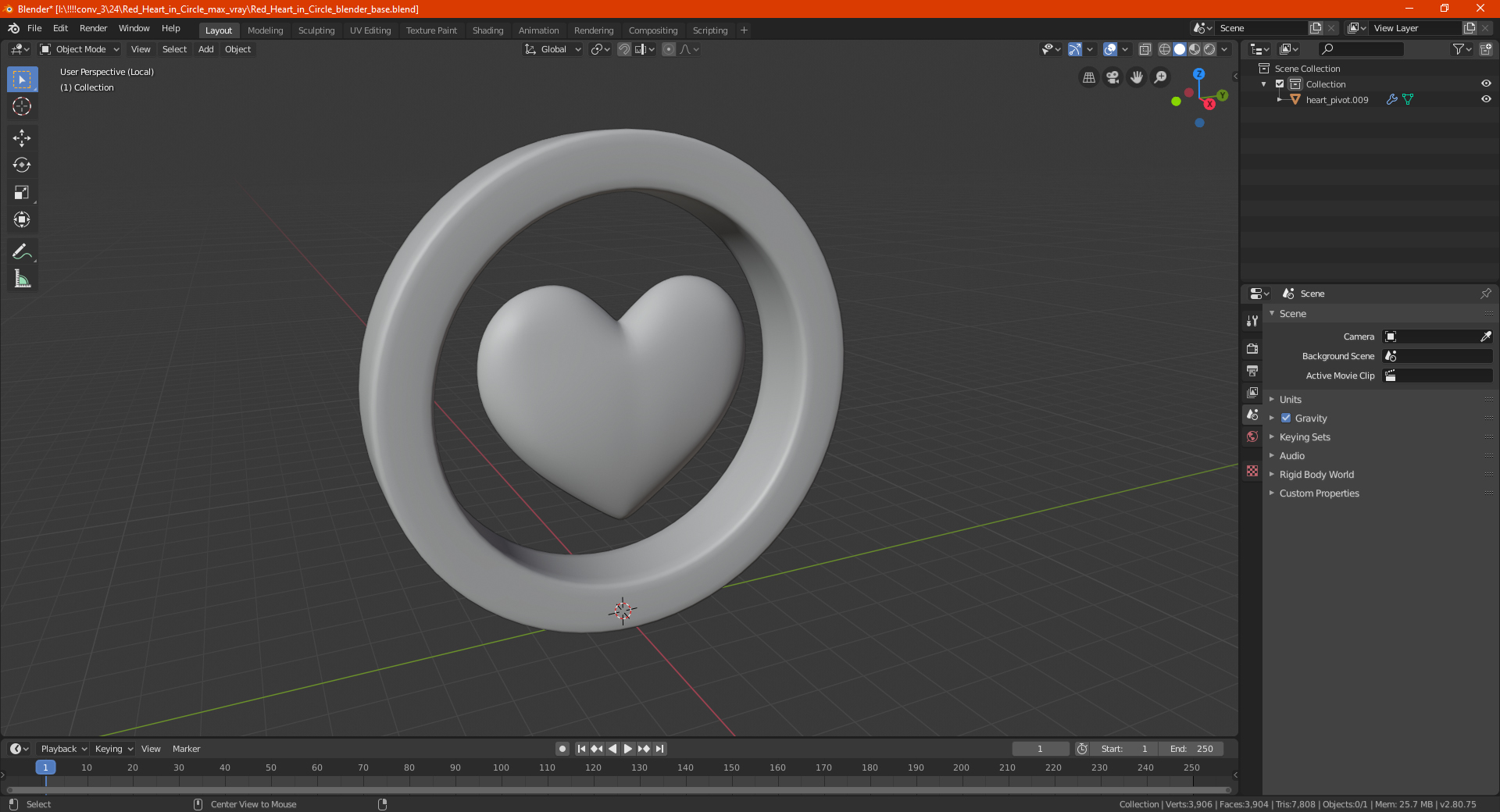Click the Blender logo menu icon
Screen dimensions: 1500x812
[13, 28]
